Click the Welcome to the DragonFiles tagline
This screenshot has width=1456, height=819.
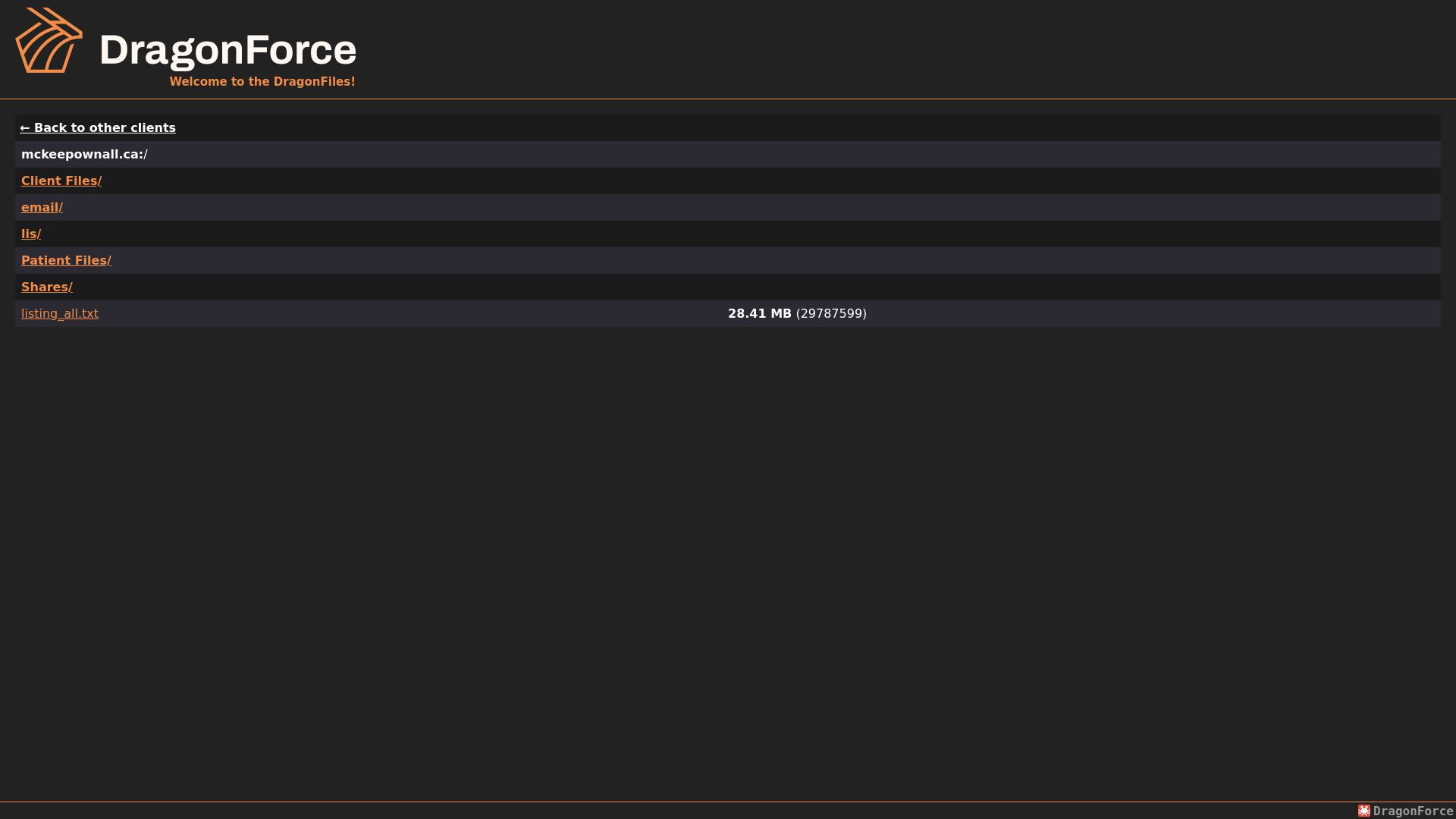(262, 81)
